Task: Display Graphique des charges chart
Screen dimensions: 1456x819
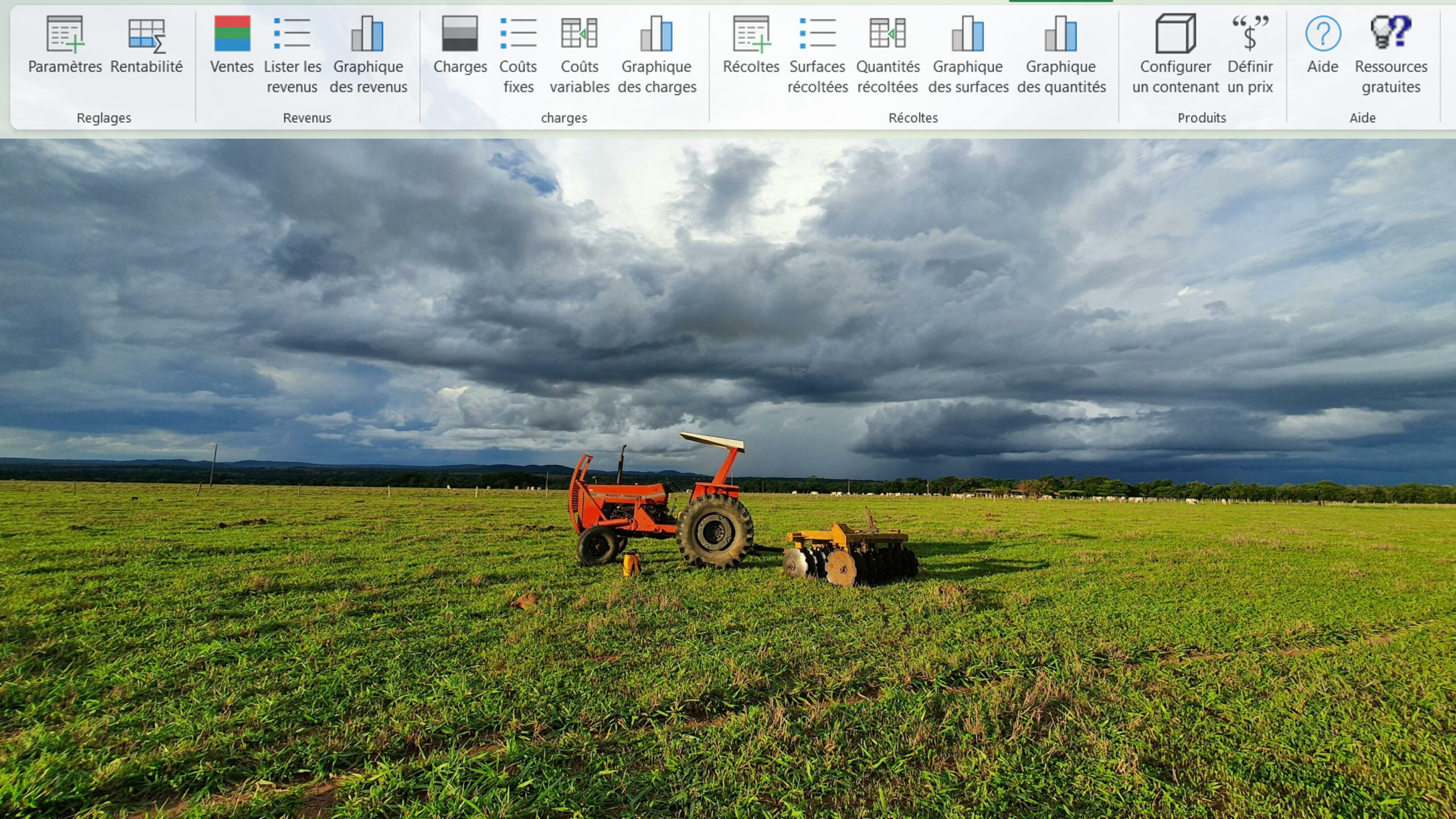Action: [657, 34]
